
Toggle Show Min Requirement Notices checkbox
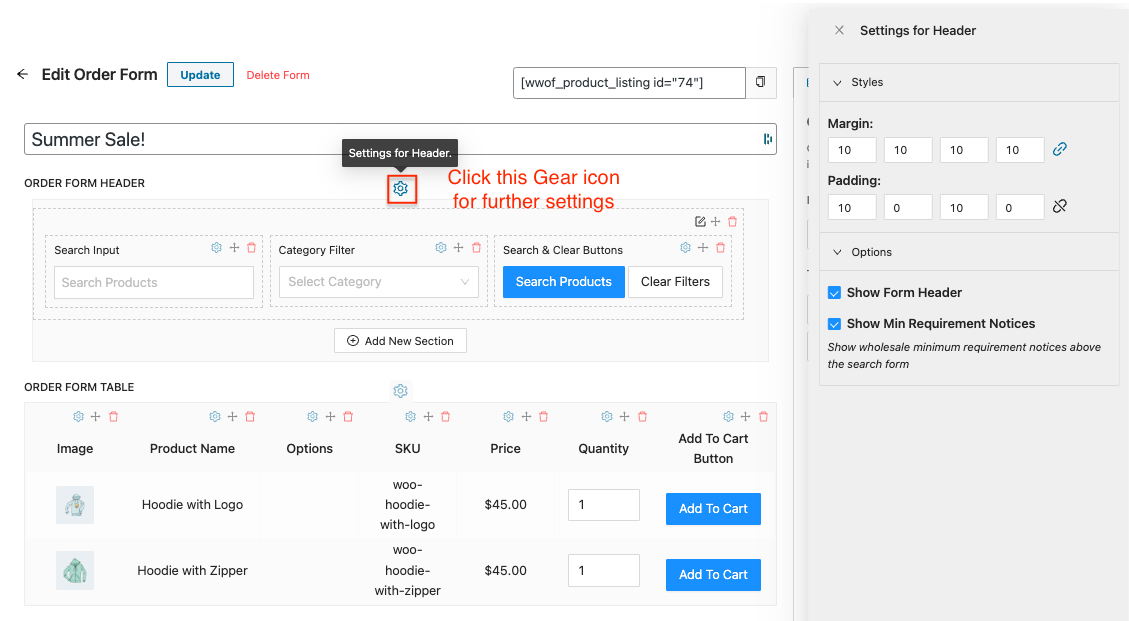pyautogui.click(x=834, y=324)
